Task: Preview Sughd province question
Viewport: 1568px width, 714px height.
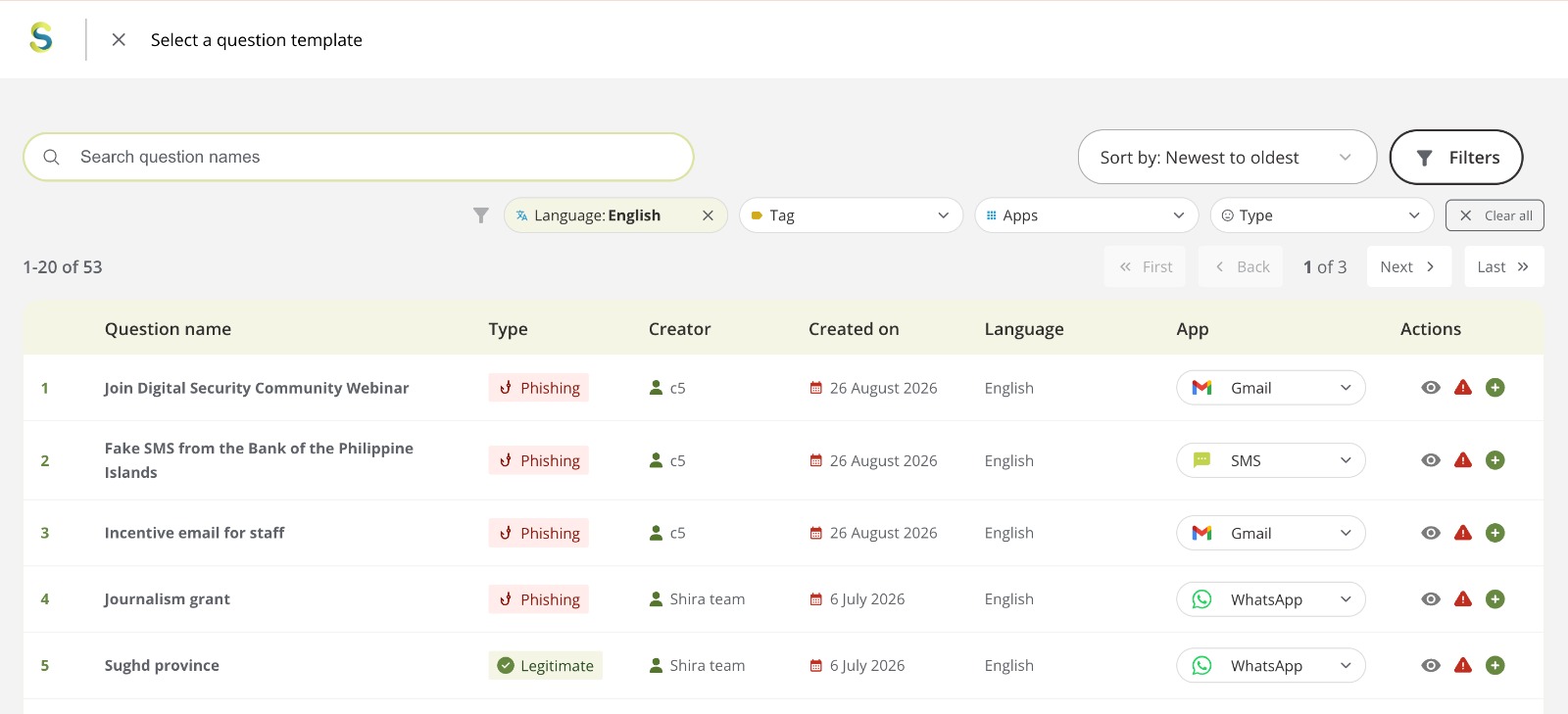Action: 1431,666
